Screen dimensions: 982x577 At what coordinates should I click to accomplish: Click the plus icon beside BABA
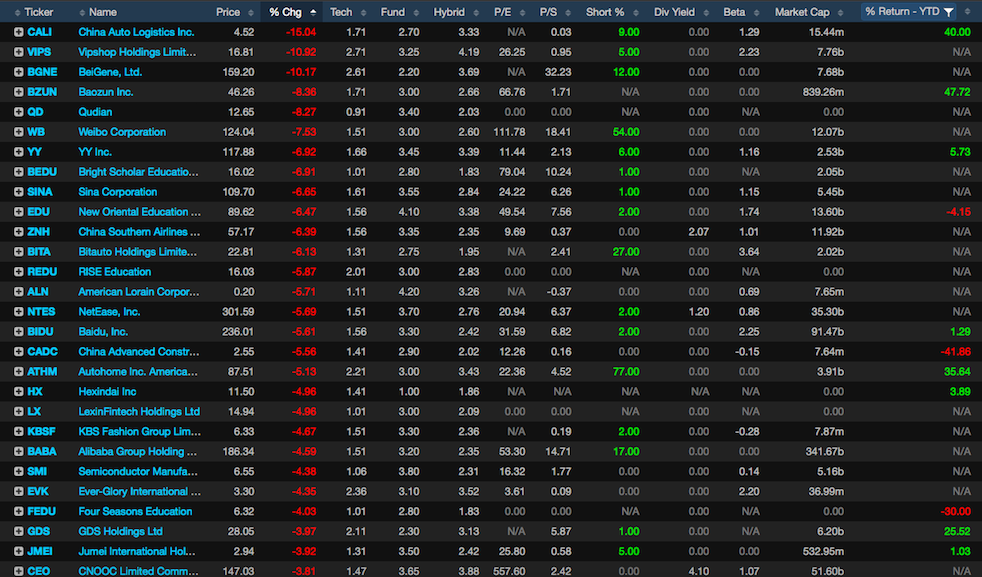(19, 452)
